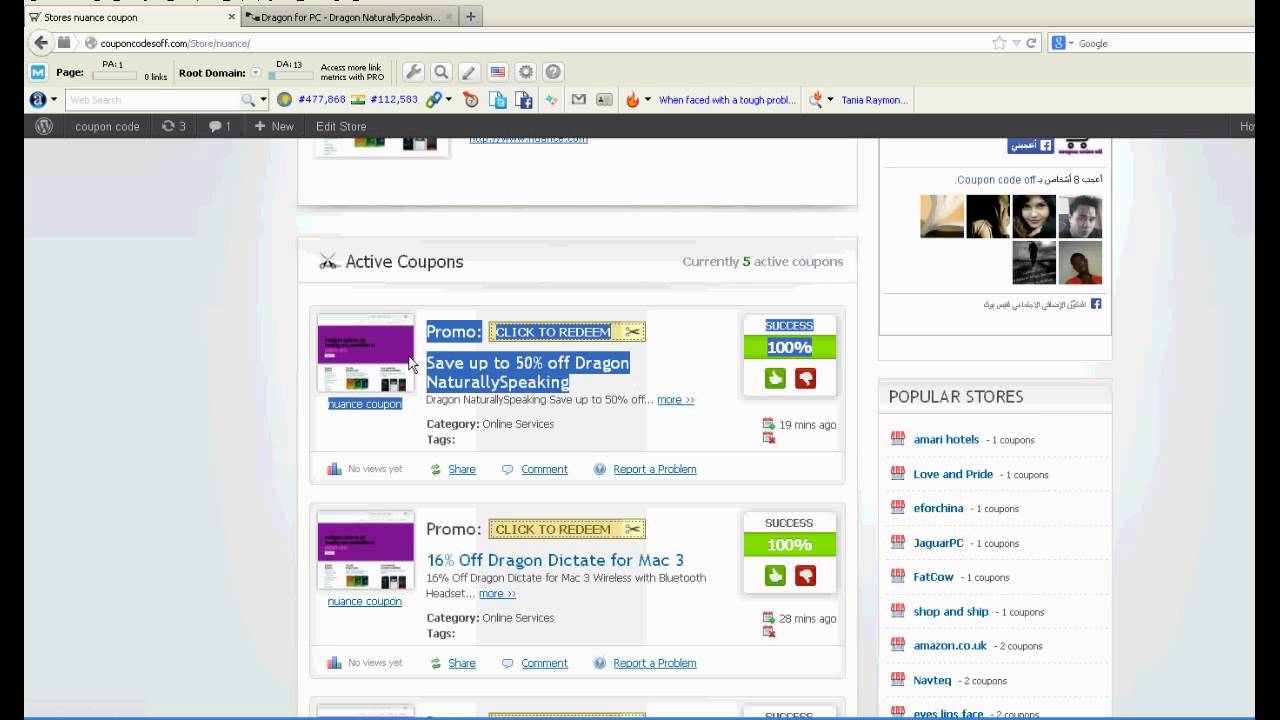Open MozBar help question mark icon
Viewport: 1280px width, 720px height.
pos(553,72)
